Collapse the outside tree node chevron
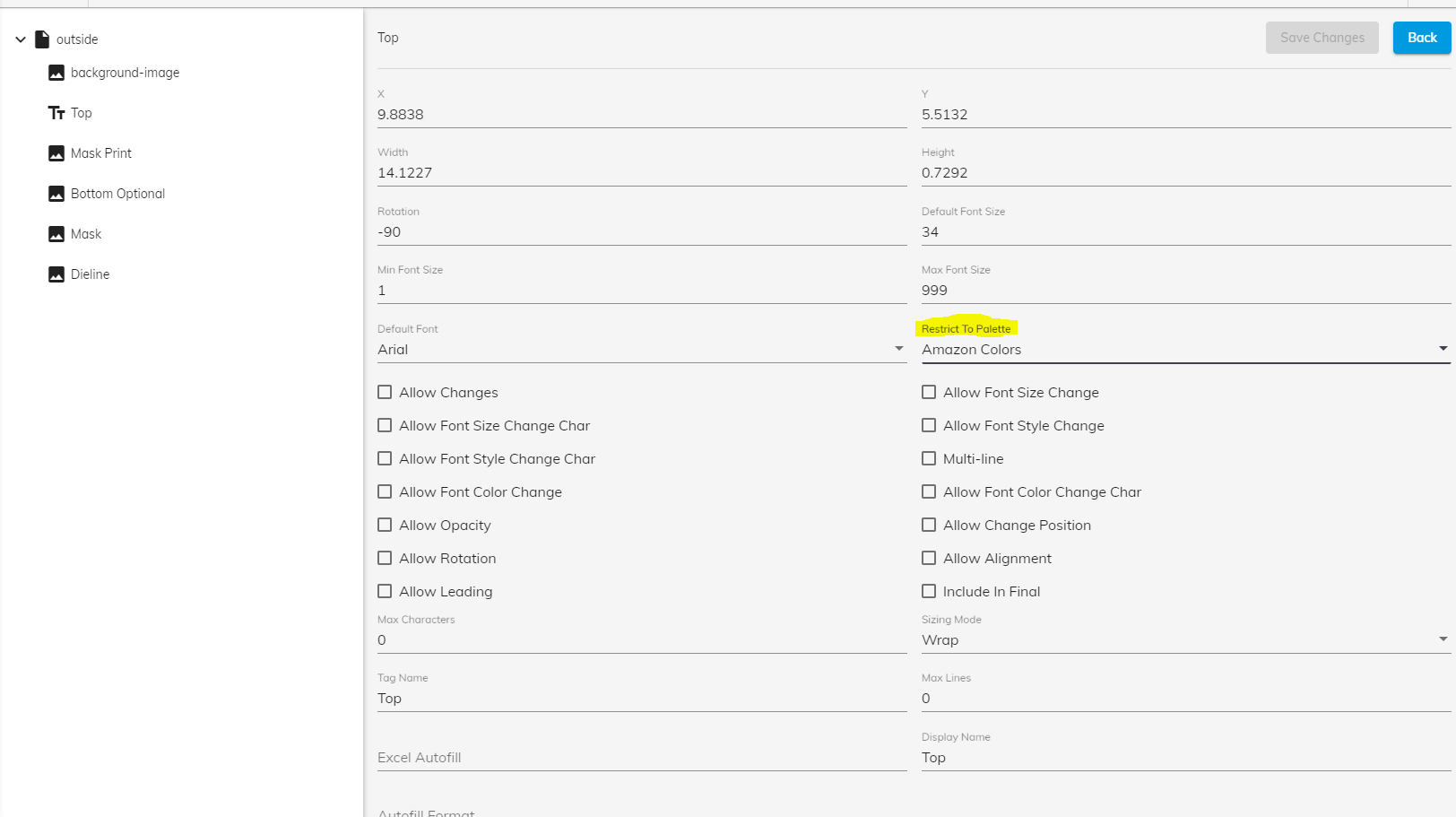Viewport: 1456px width, 817px height. click(21, 39)
